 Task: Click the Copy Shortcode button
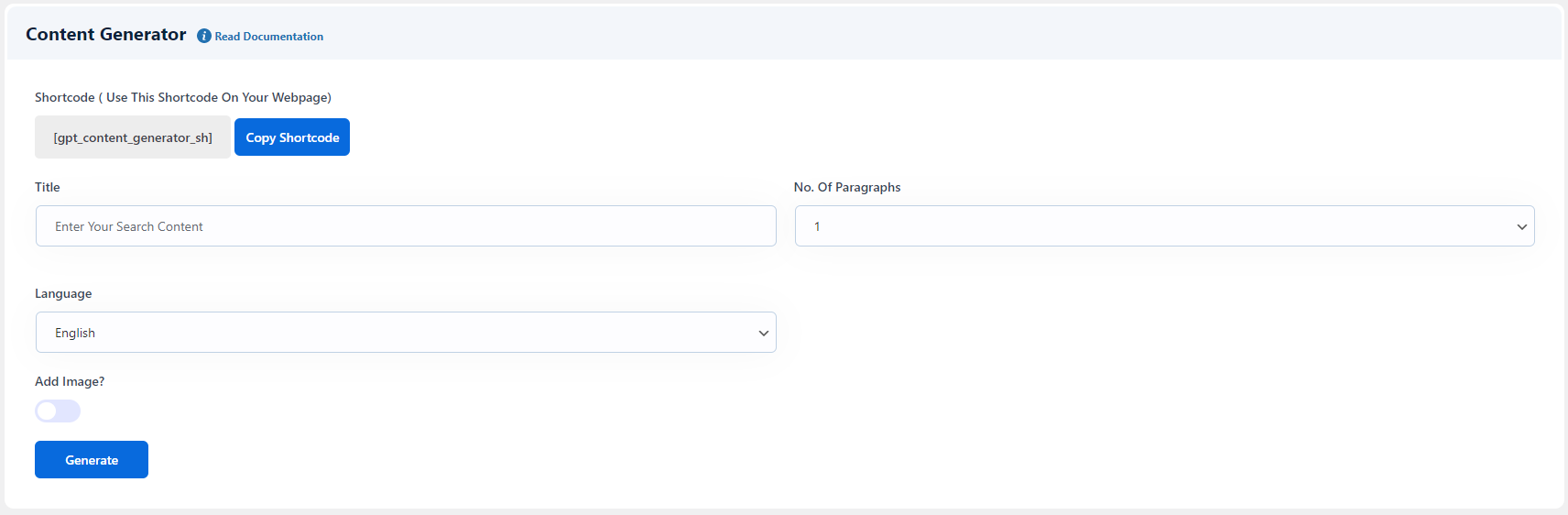pyautogui.click(x=292, y=137)
